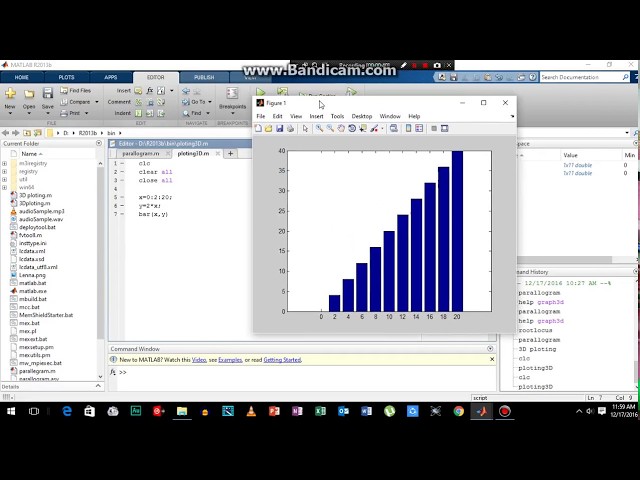The width and height of the screenshot is (640, 480).
Task: Open the Find dropdown arrow
Action: pos(208,113)
